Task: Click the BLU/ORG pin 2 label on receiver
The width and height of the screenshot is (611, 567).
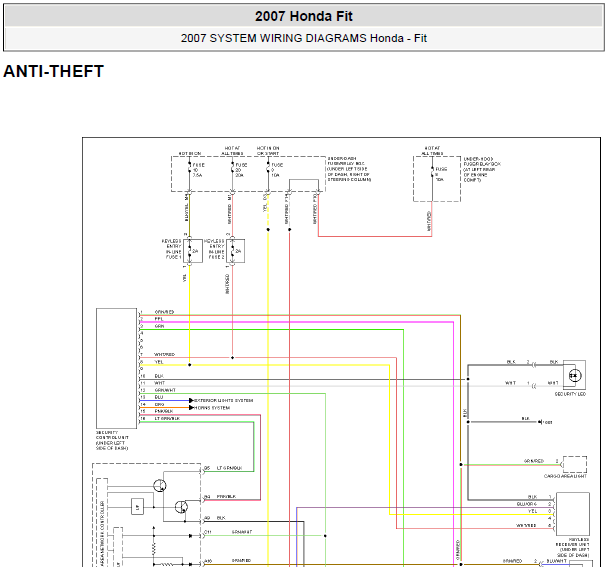Action: coord(527,504)
